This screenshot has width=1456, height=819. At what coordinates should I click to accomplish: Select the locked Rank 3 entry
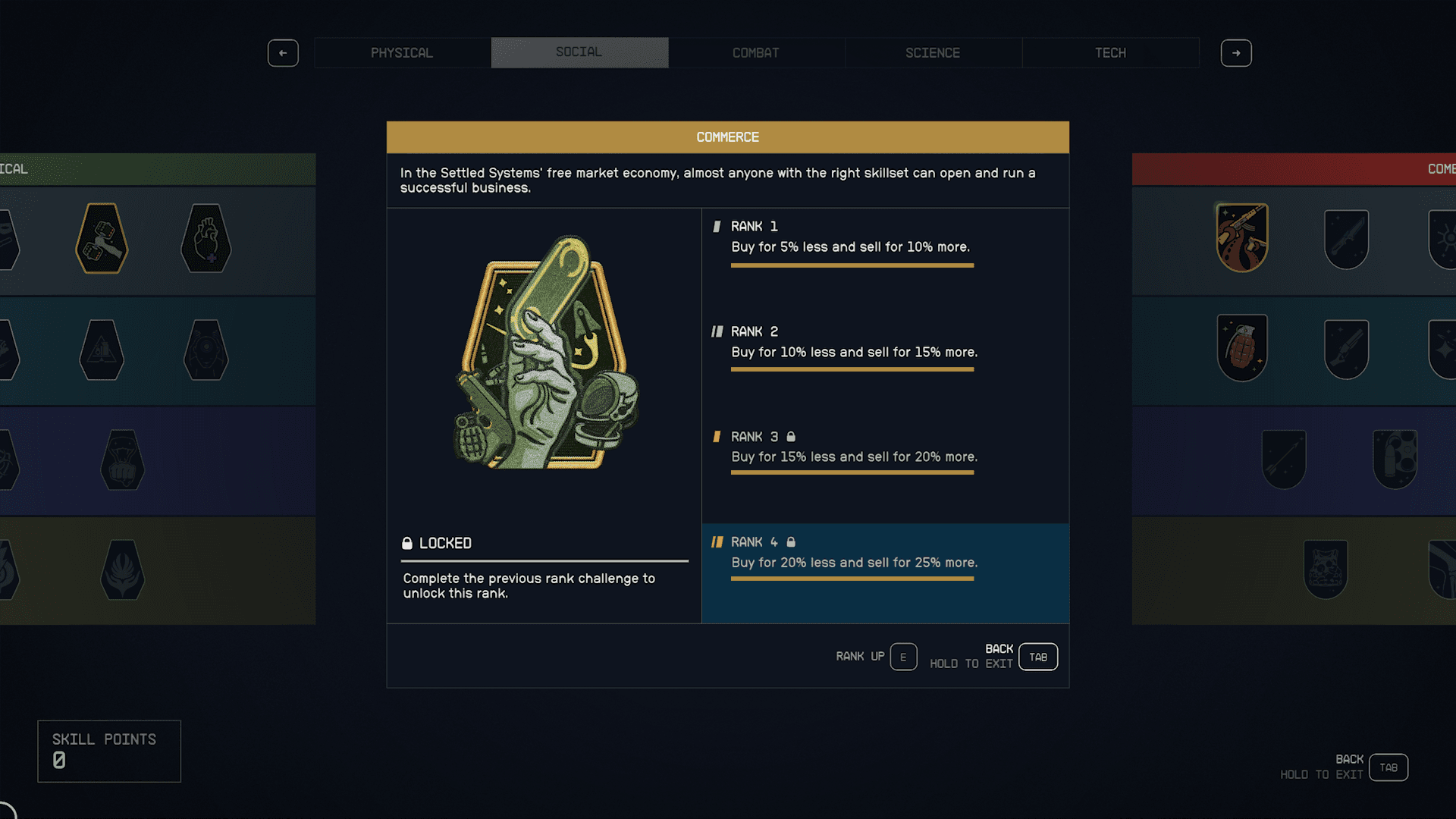click(x=885, y=454)
